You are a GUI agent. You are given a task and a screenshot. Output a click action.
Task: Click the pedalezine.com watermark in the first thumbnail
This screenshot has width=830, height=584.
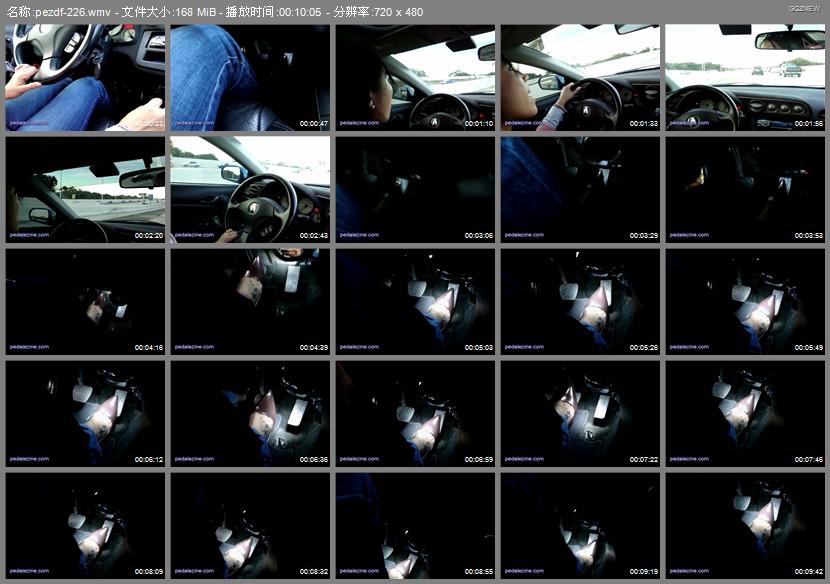click(x=29, y=123)
